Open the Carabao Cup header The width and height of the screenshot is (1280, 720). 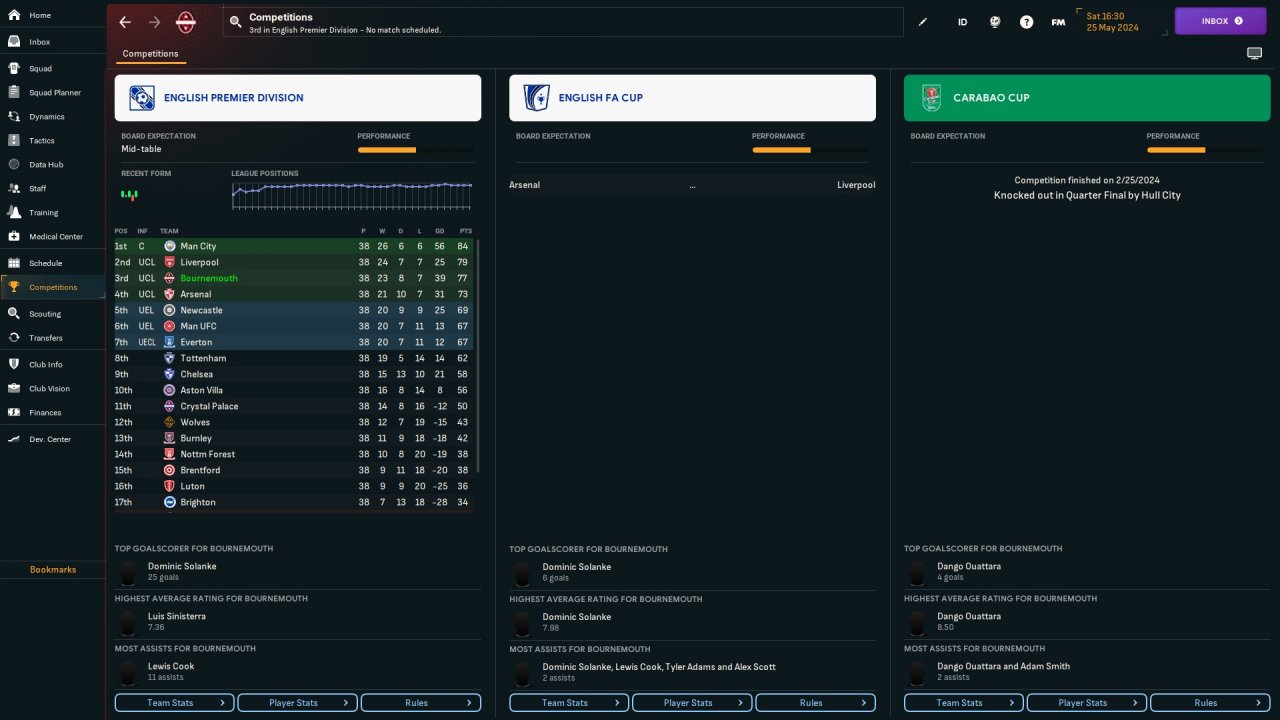click(1087, 98)
